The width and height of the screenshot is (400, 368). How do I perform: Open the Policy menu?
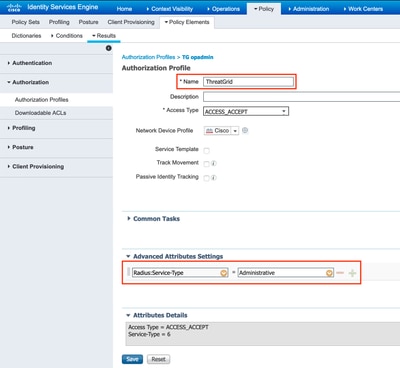coord(264,9)
